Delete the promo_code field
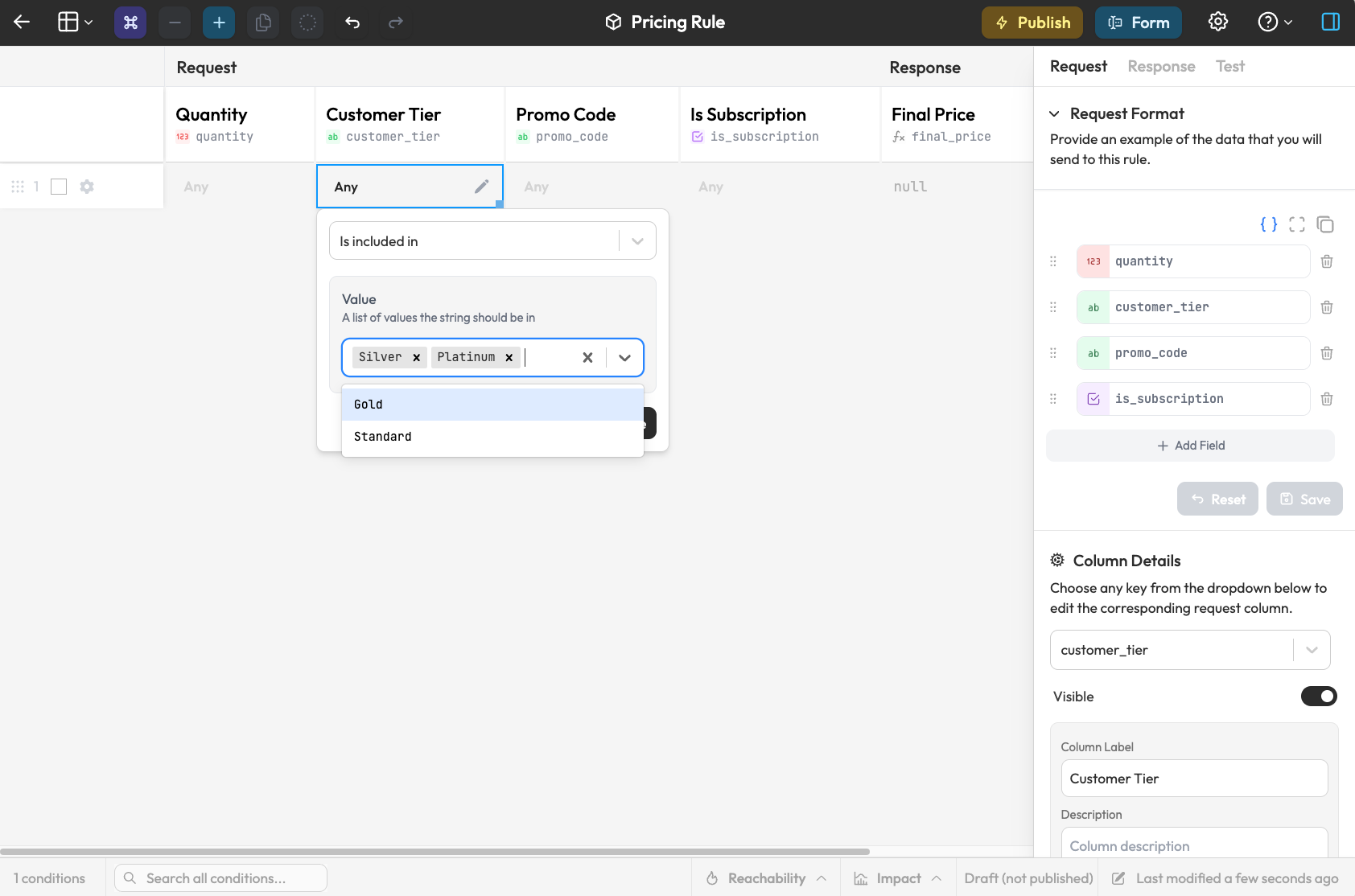 click(1327, 353)
